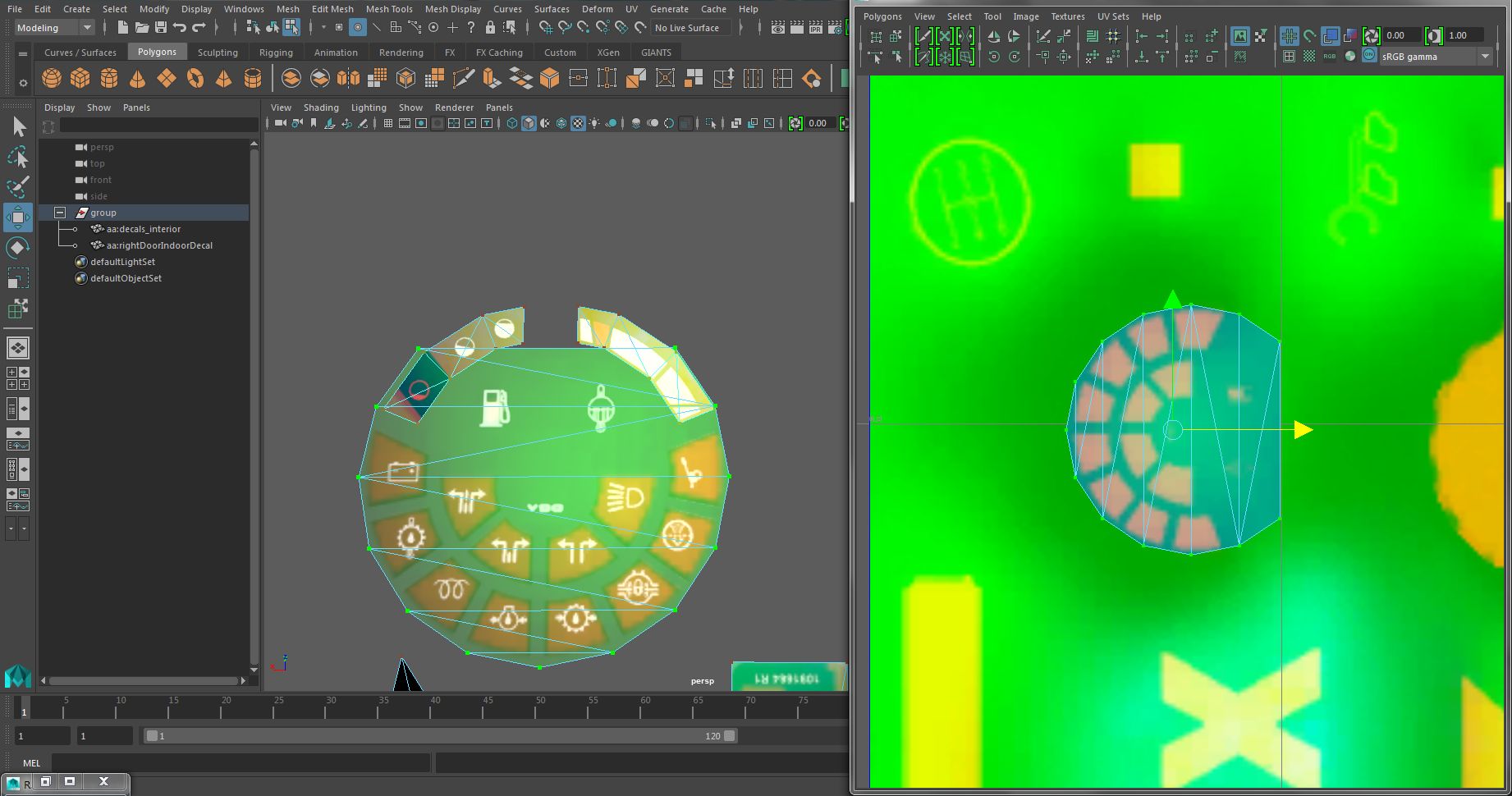Click the Undo arrow icon

(180, 28)
